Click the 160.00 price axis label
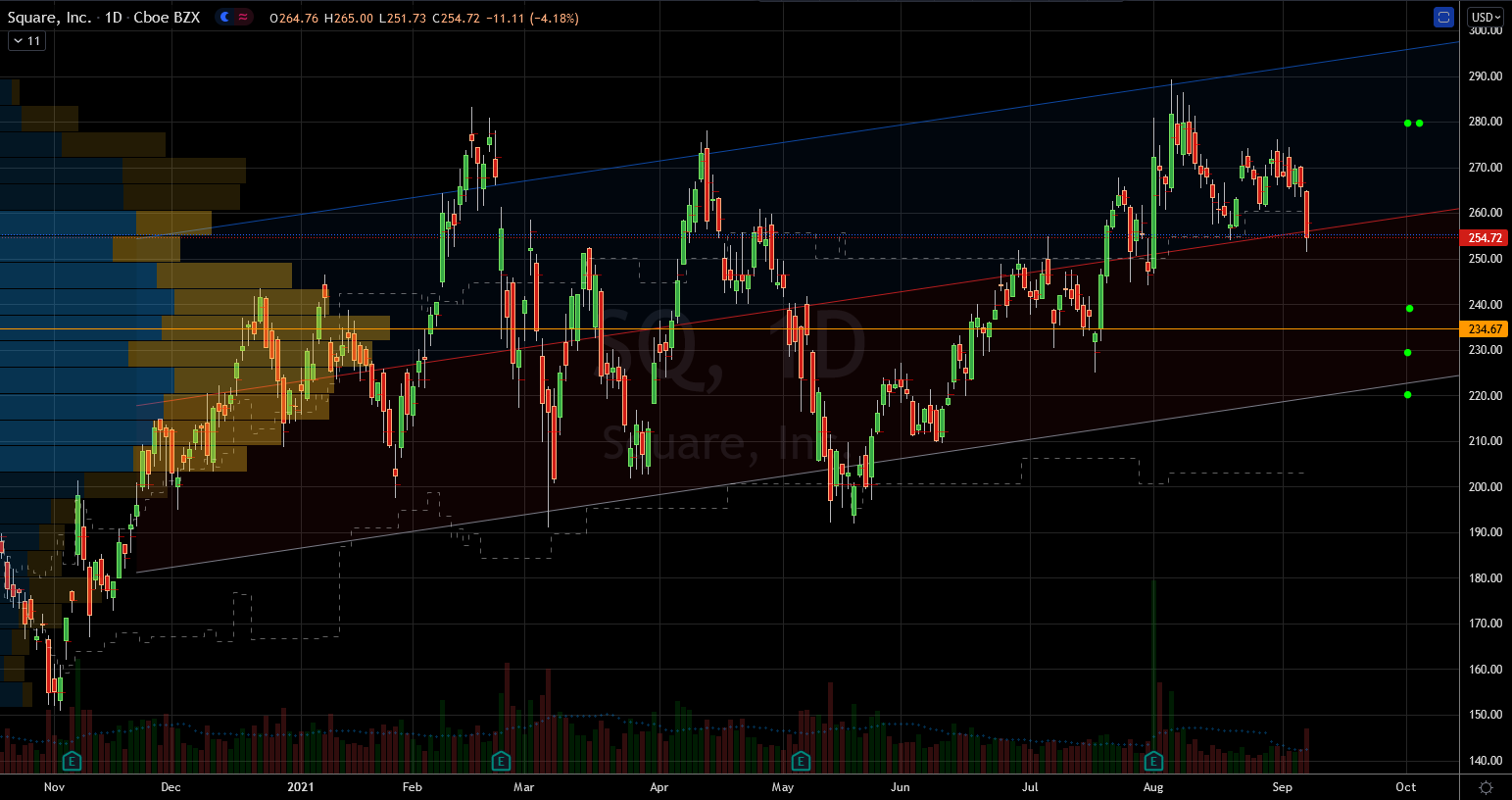1512x800 pixels. [1486, 670]
